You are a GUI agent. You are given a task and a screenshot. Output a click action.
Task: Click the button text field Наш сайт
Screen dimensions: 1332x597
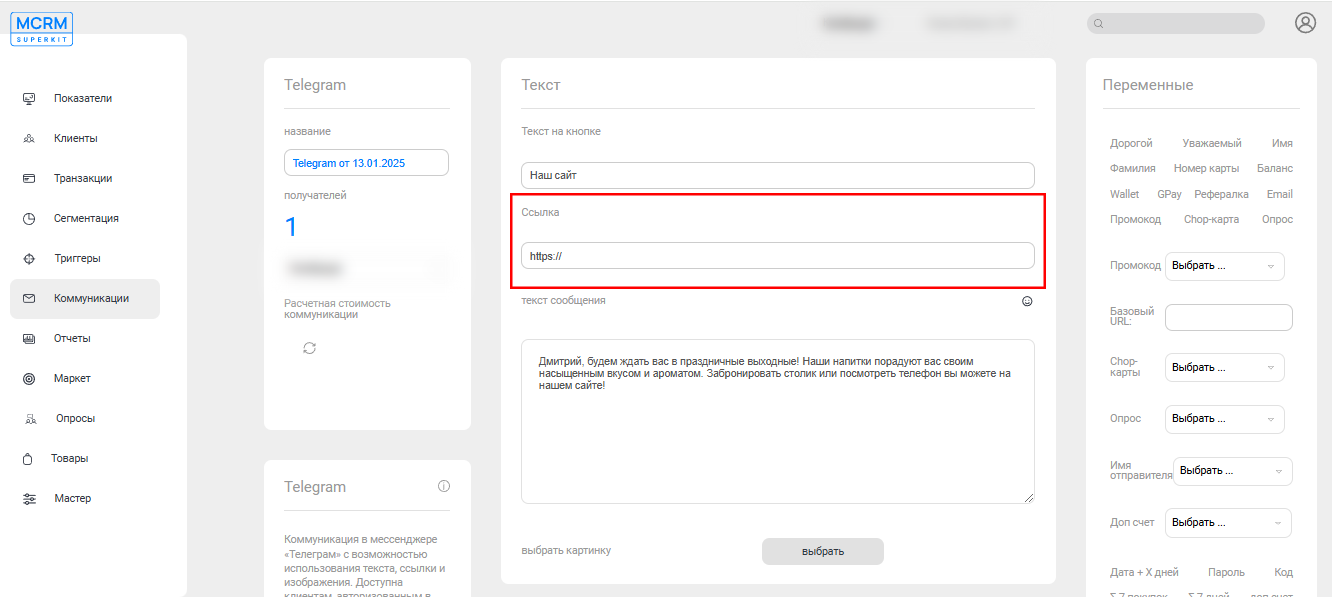pyautogui.click(x=777, y=175)
